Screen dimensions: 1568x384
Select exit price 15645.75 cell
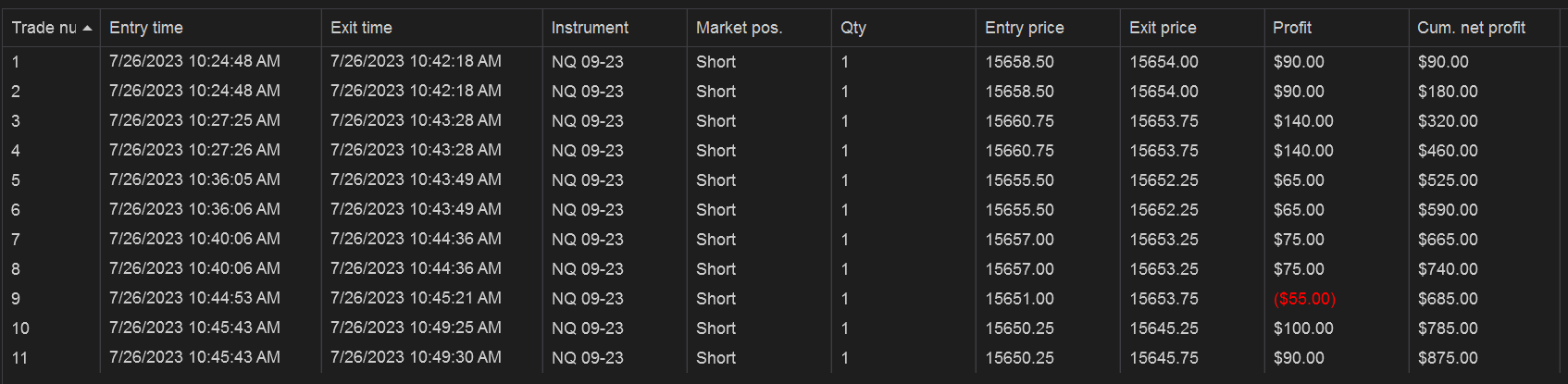[1164, 358]
